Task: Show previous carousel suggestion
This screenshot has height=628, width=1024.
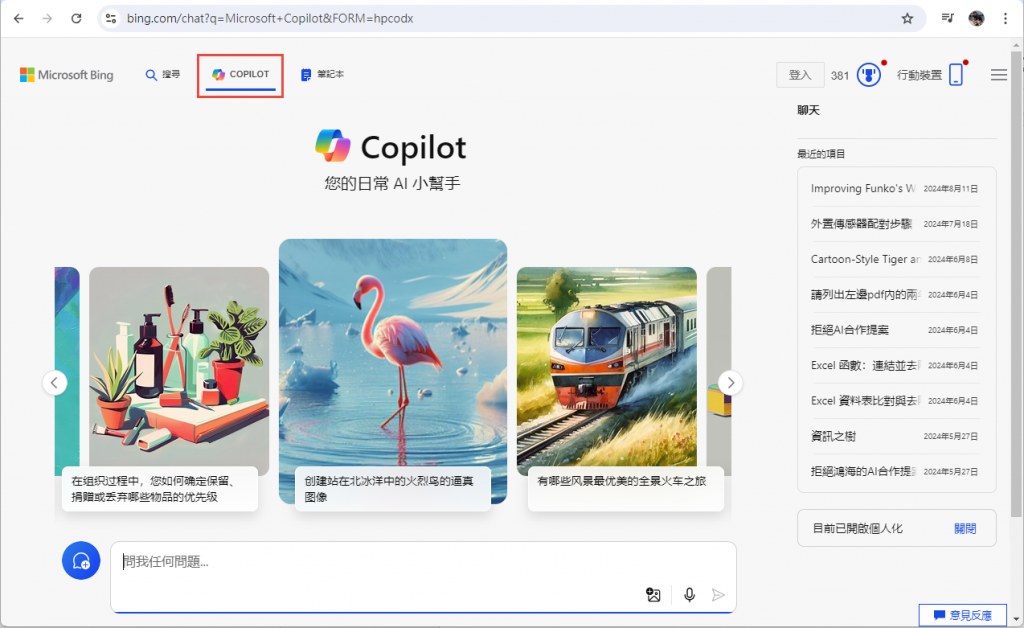Action: point(55,383)
